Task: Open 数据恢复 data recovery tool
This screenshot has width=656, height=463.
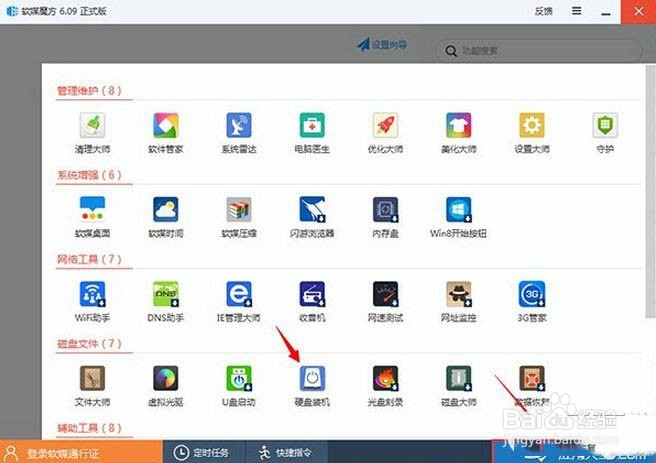Action: (x=532, y=386)
